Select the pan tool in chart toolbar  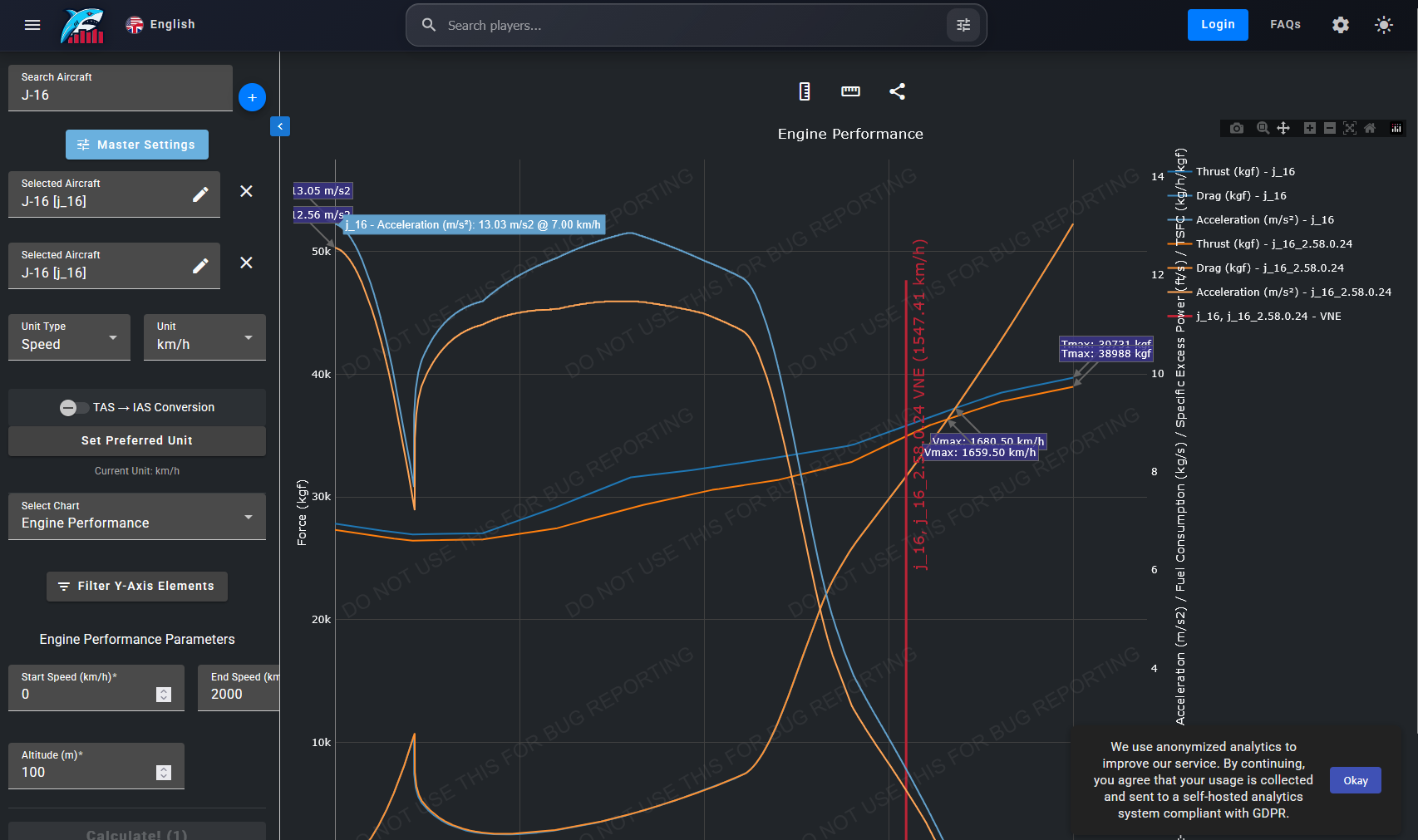(1283, 128)
